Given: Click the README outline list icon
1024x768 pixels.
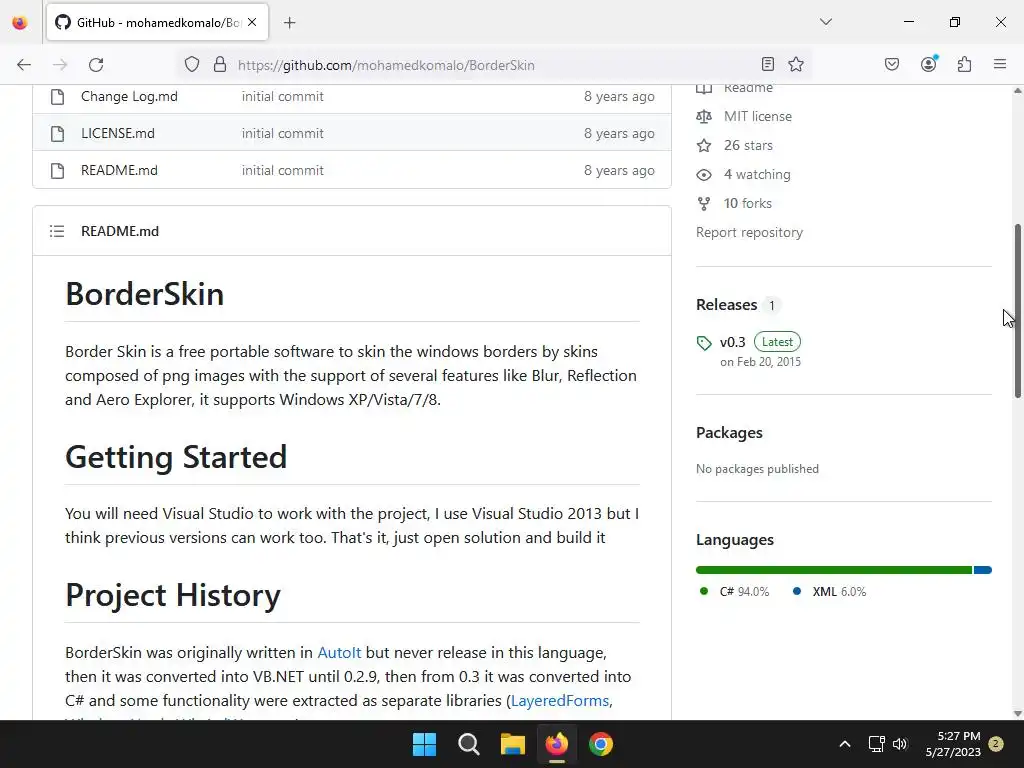Looking at the screenshot, I should [57, 231].
